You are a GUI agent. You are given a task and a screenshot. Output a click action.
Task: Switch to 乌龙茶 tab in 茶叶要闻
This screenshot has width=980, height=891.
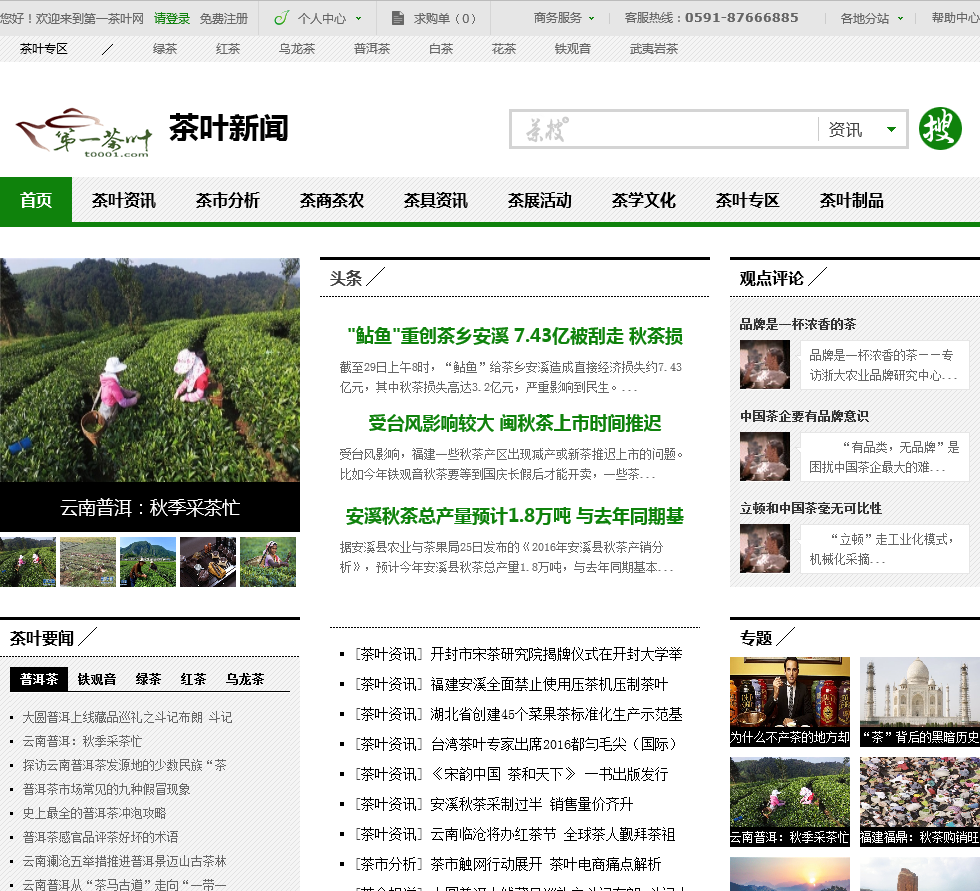pyautogui.click(x=245, y=679)
